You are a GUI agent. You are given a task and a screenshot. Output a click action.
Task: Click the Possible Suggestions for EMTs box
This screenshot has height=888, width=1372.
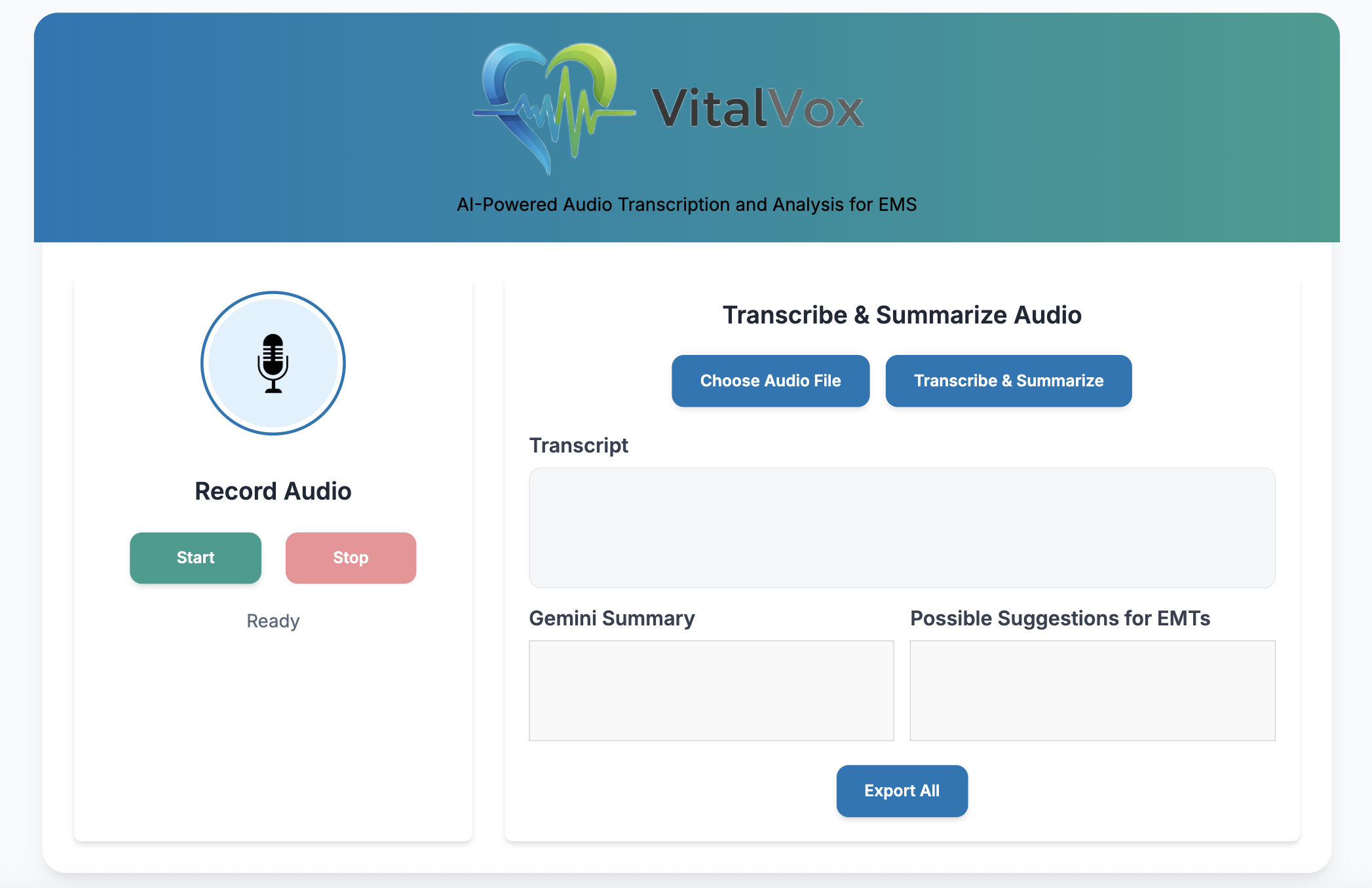coord(1092,690)
